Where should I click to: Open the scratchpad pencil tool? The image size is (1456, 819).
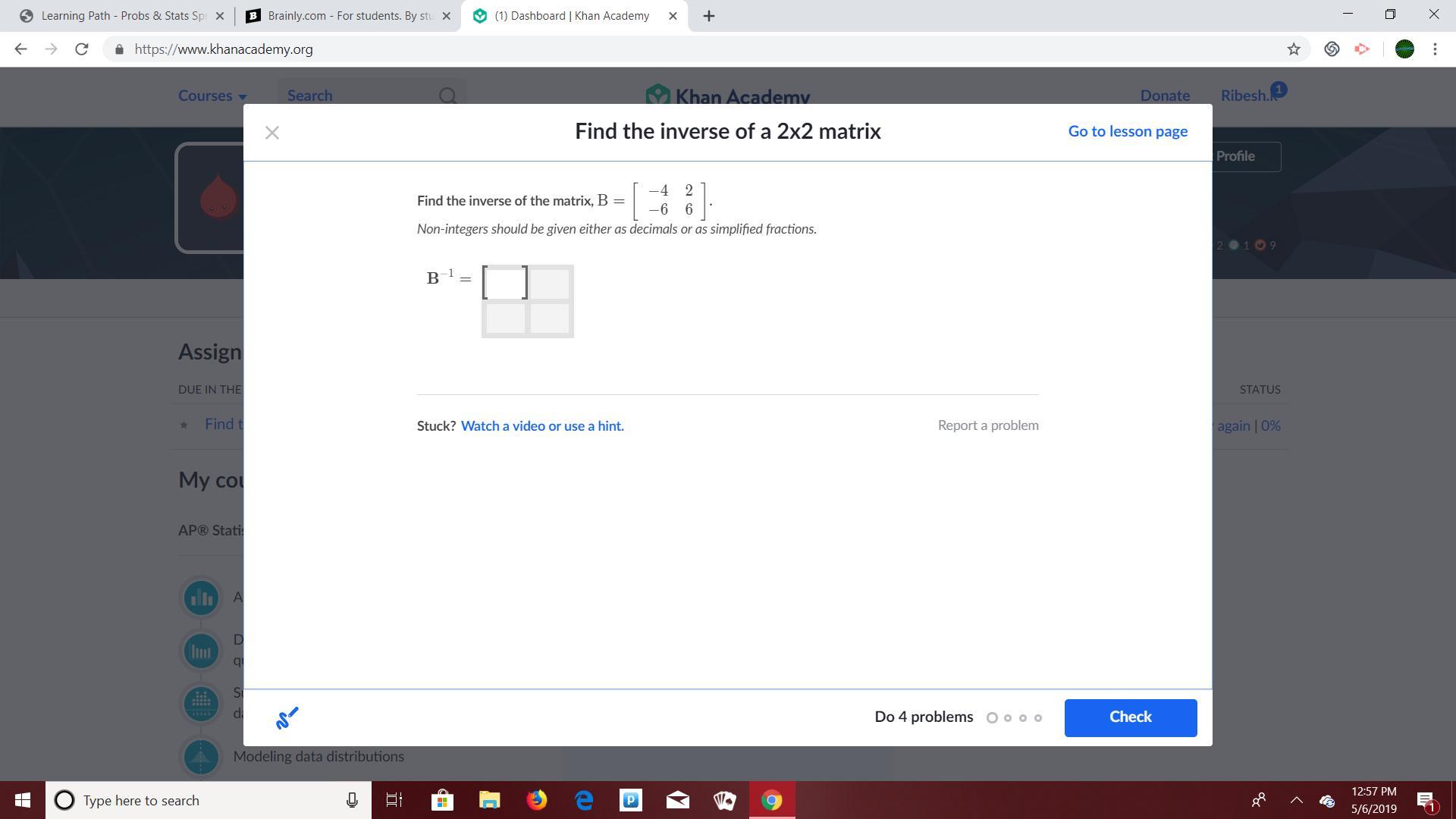click(x=287, y=717)
